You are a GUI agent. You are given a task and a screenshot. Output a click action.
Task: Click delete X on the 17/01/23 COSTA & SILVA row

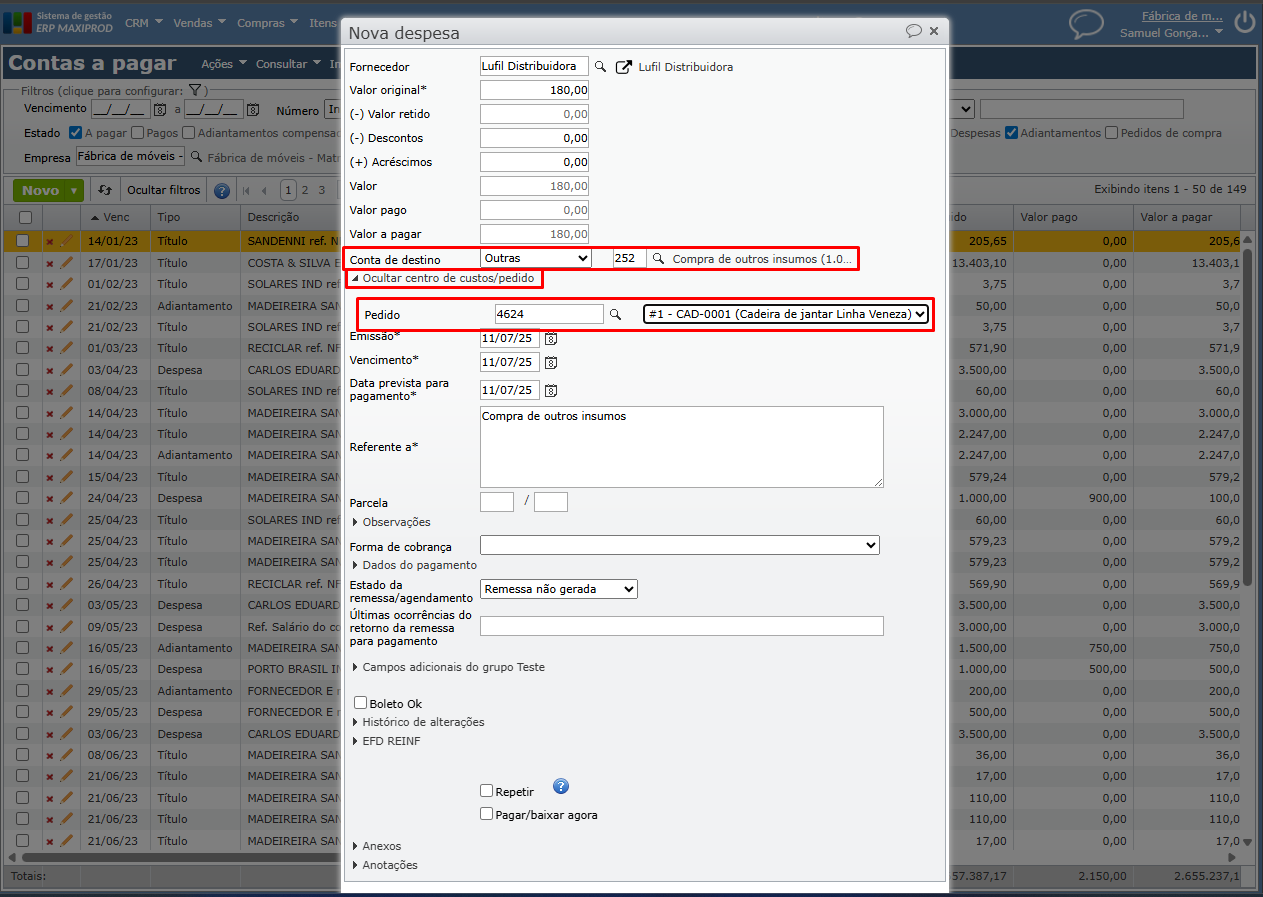click(49, 263)
